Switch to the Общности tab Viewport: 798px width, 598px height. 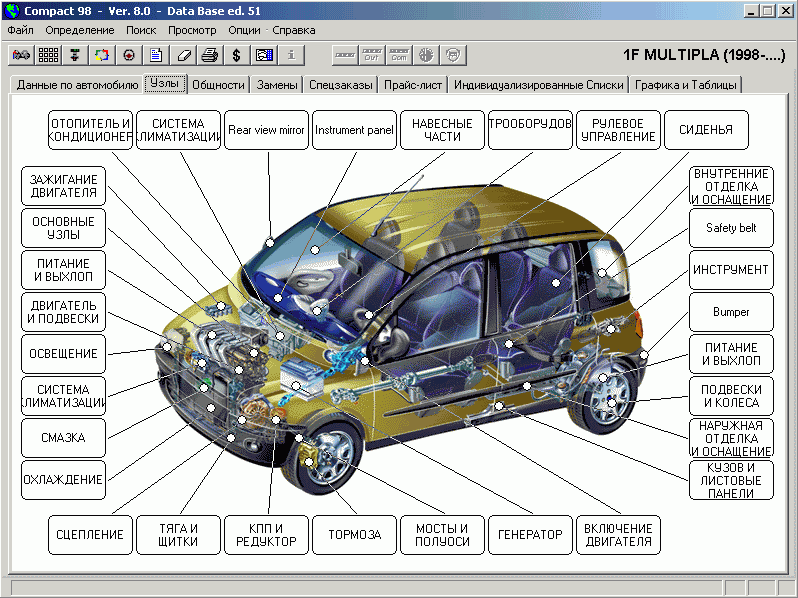(x=218, y=84)
